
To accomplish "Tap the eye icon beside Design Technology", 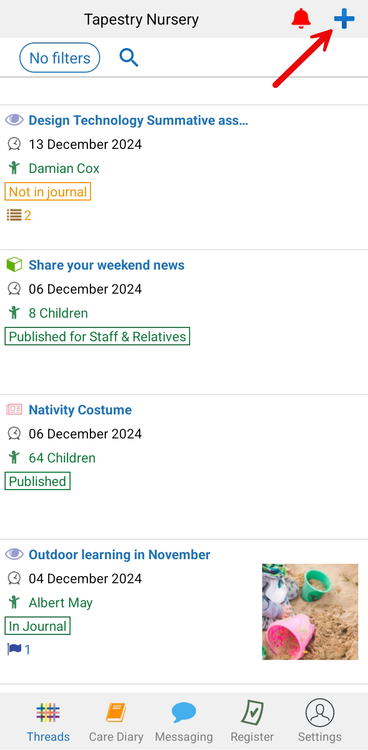I will 14,120.
